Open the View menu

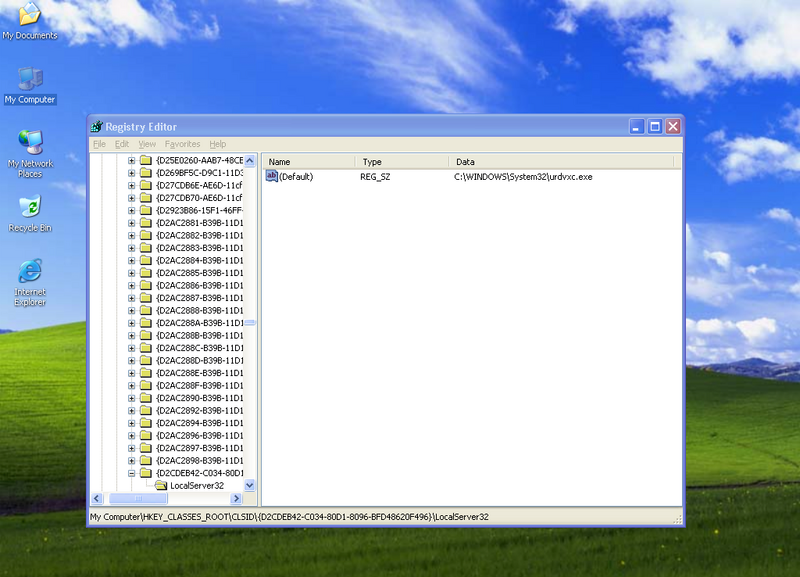[x=147, y=144]
